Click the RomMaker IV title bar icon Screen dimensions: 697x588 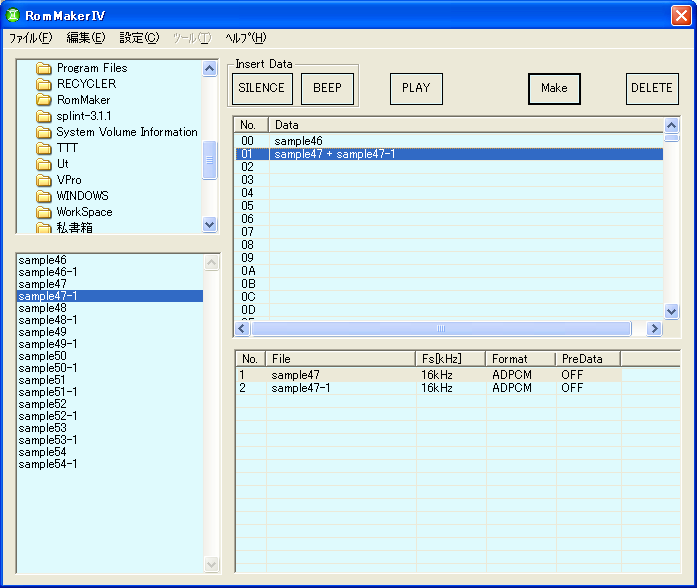point(13,16)
